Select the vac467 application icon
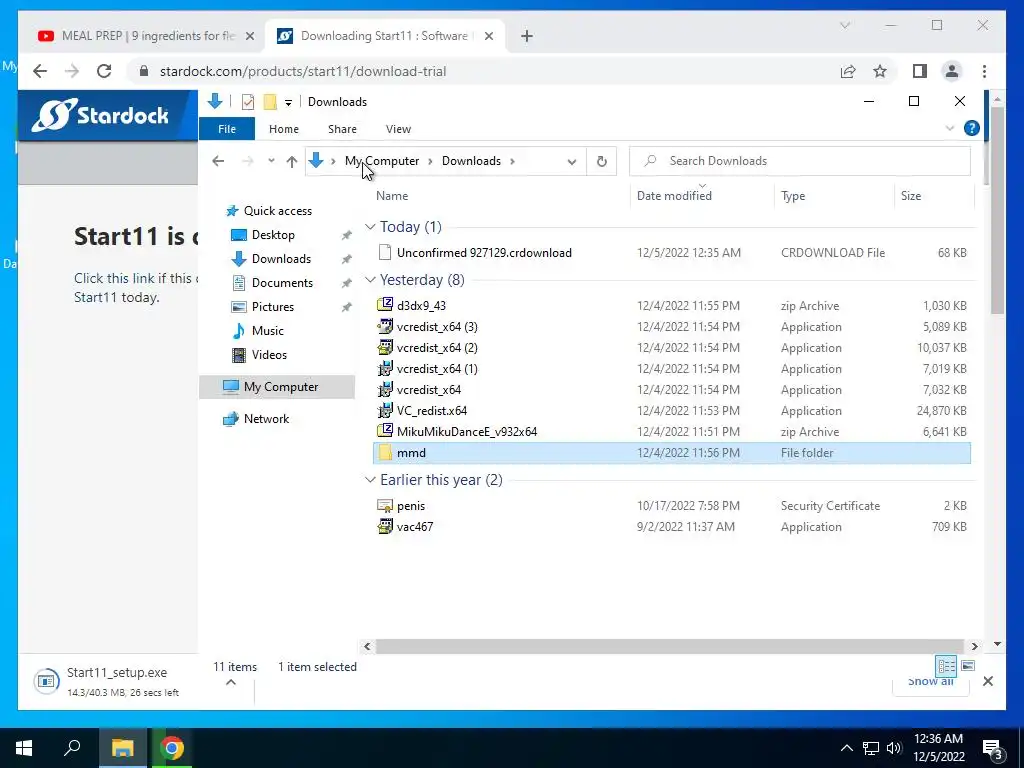Viewport: 1024px width, 768px height. (385, 526)
